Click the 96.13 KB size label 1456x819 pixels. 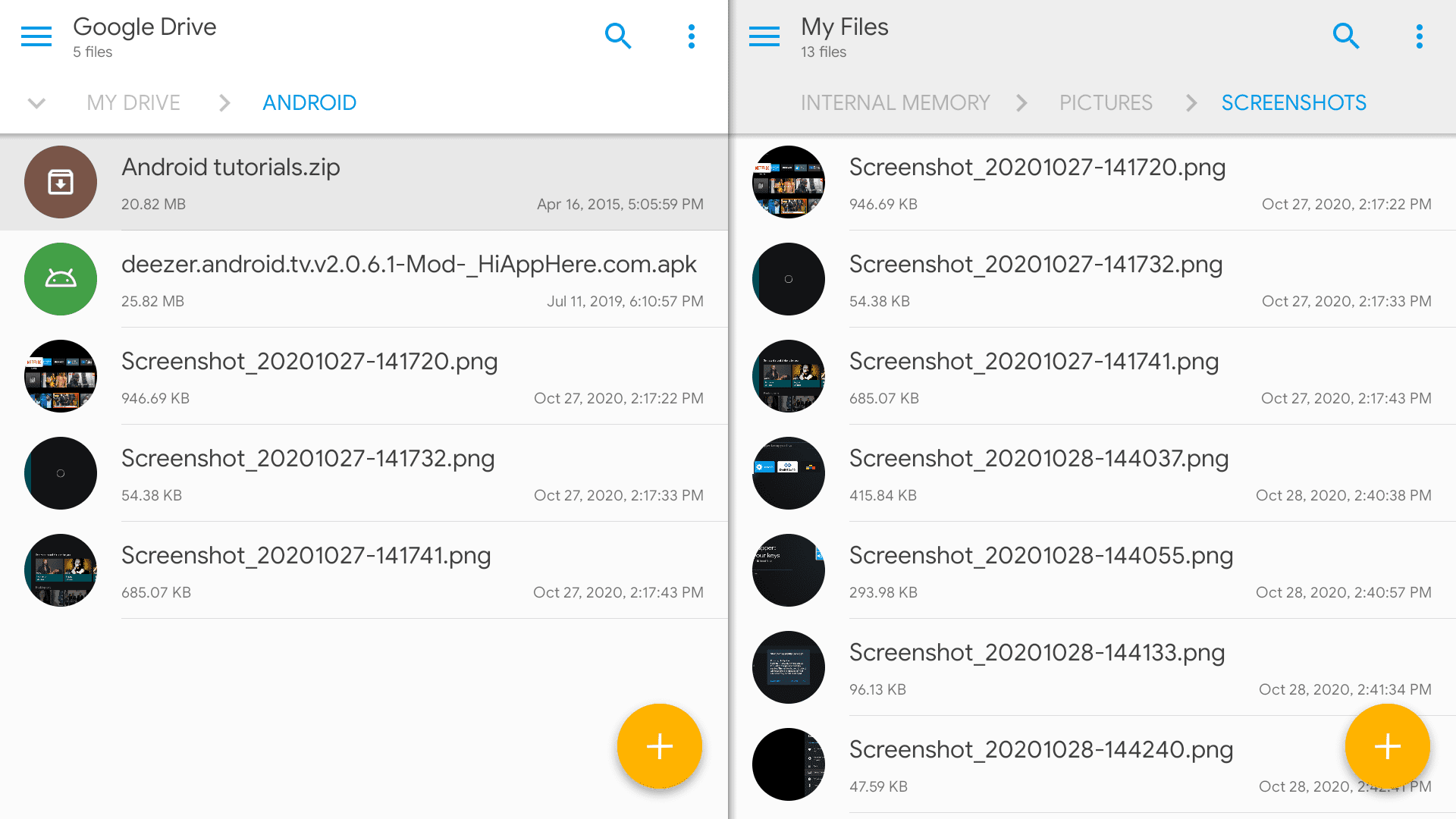(x=877, y=689)
